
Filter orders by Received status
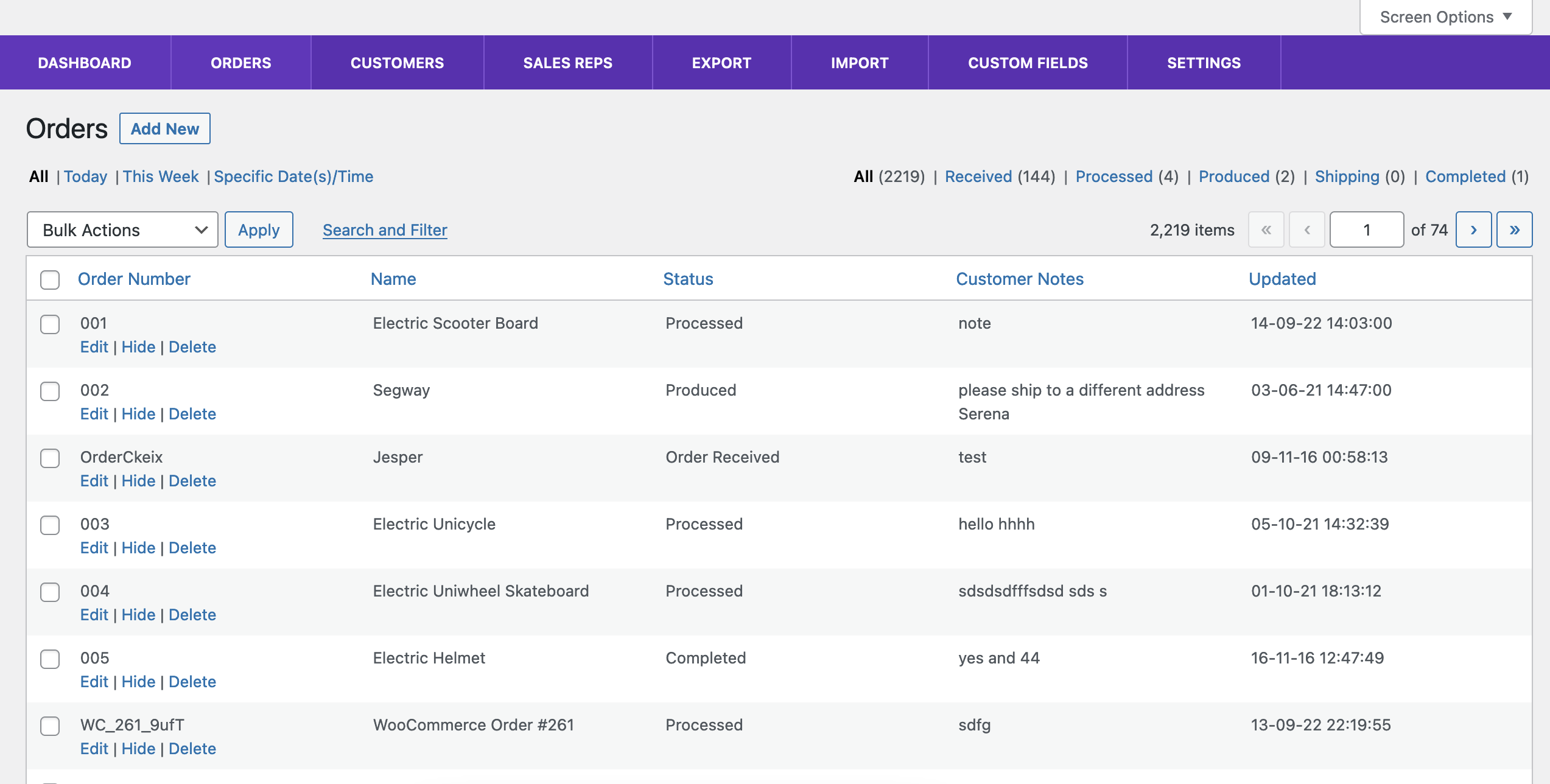(x=978, y=177)
